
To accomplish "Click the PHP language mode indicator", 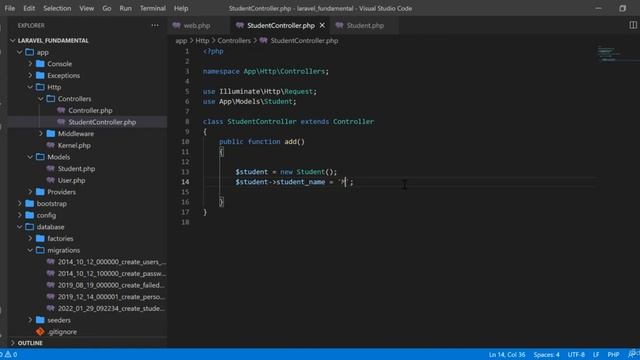I will [613, 354].
